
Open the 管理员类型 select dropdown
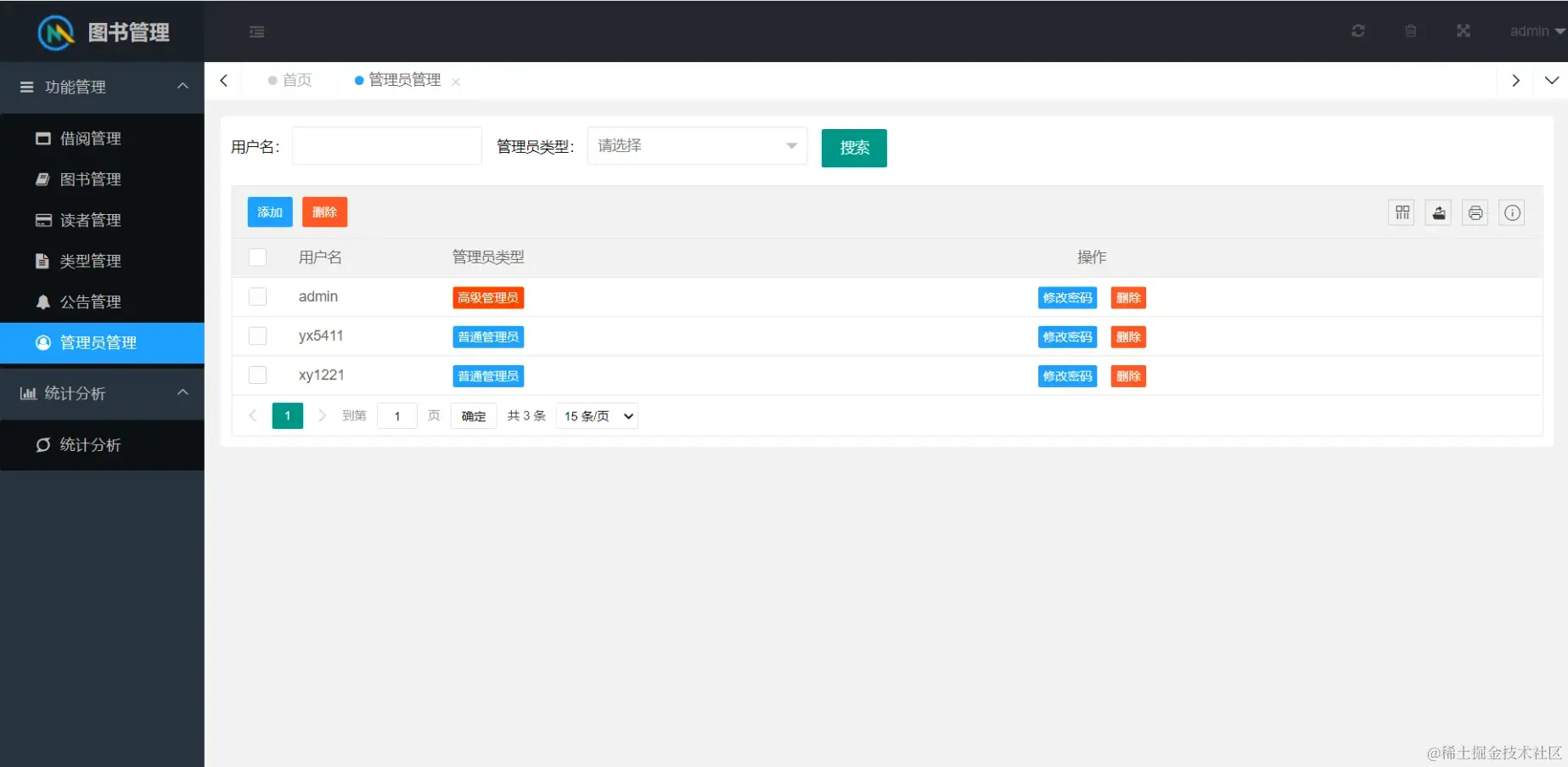[697, 146]
